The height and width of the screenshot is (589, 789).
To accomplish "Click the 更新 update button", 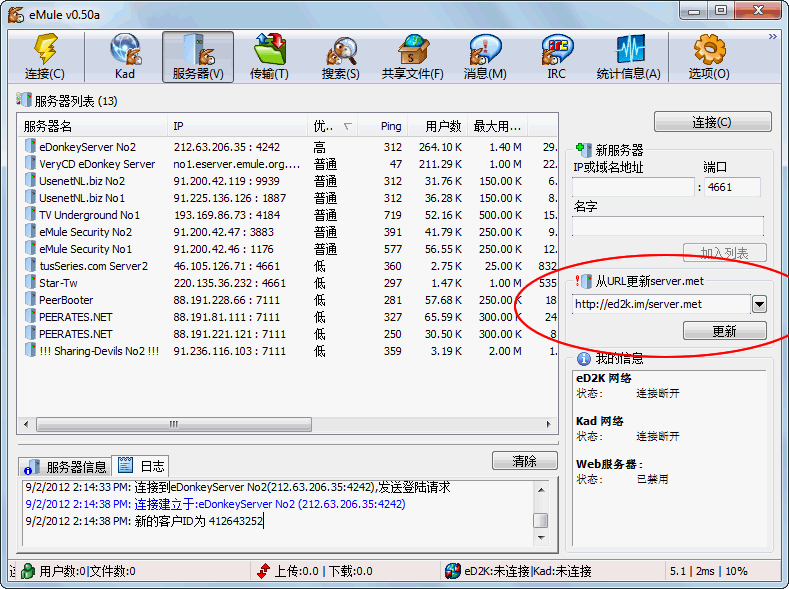I will (725, 331).
